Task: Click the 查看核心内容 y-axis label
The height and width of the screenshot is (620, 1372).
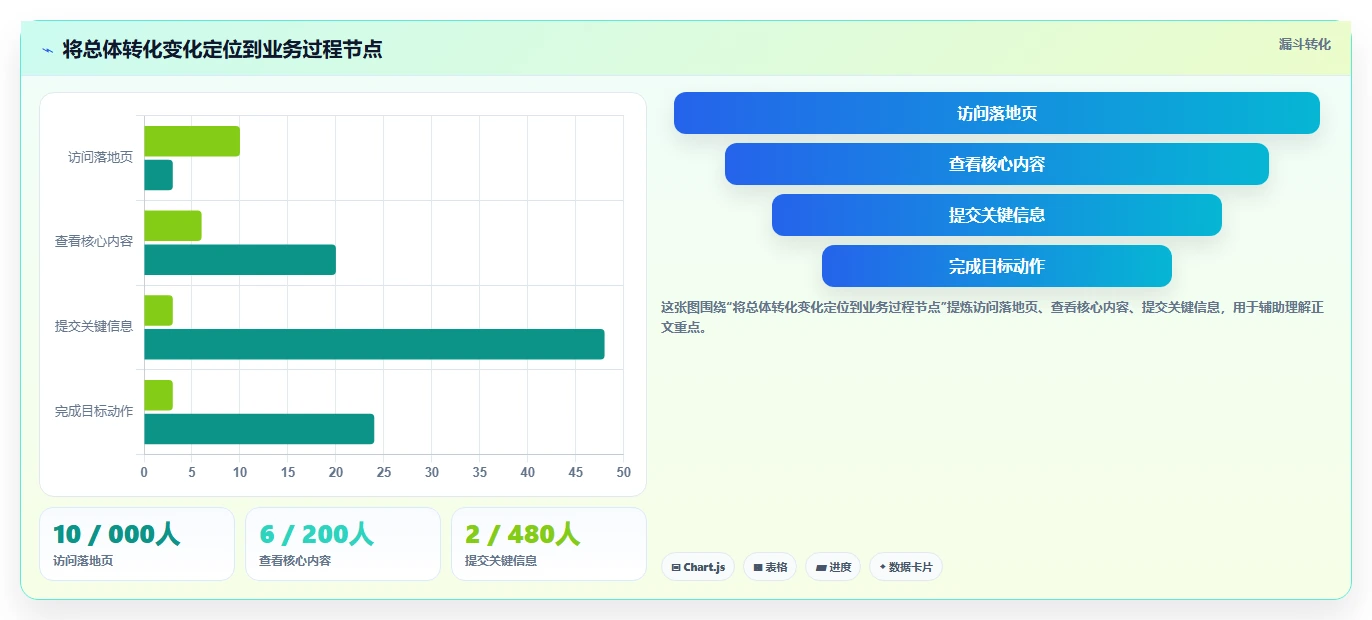Action: pos(94,242)
